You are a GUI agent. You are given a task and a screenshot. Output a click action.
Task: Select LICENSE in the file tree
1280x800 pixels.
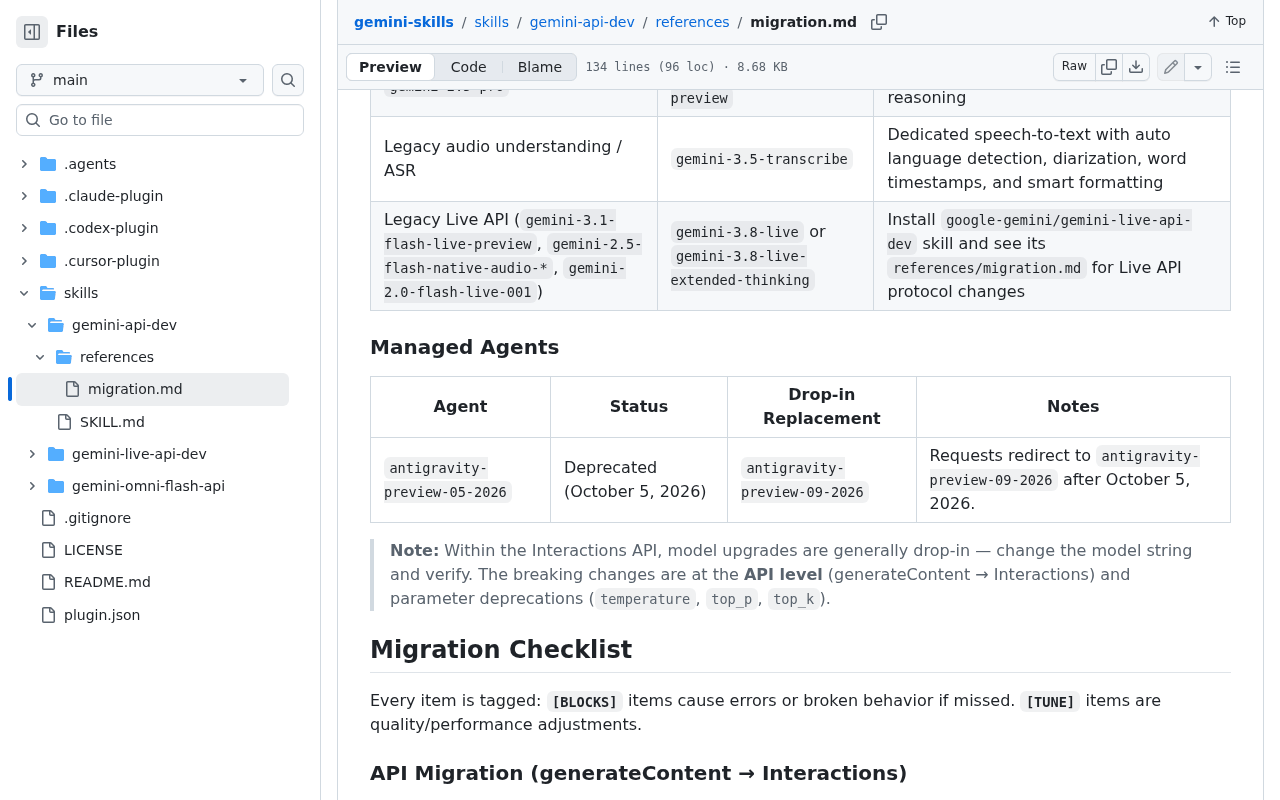click(93, 550)
